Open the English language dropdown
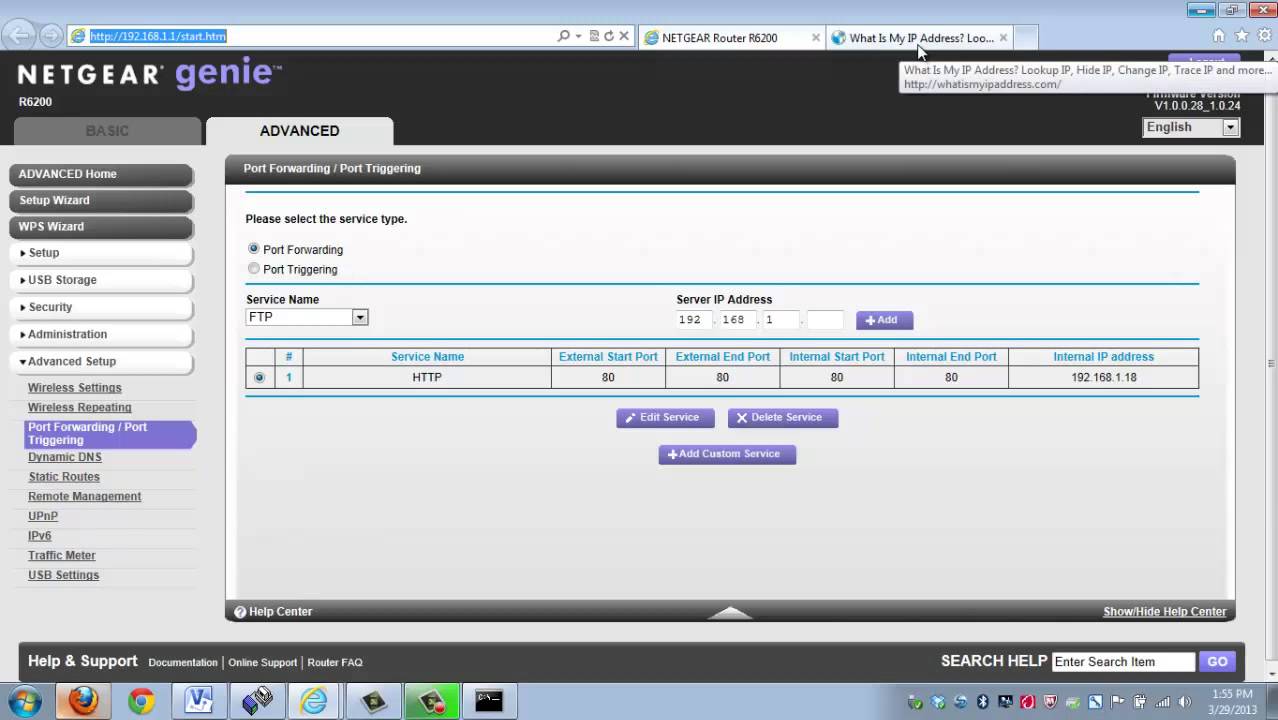This screenshot has height=720, width=1278. click(x=1191, y=127)
